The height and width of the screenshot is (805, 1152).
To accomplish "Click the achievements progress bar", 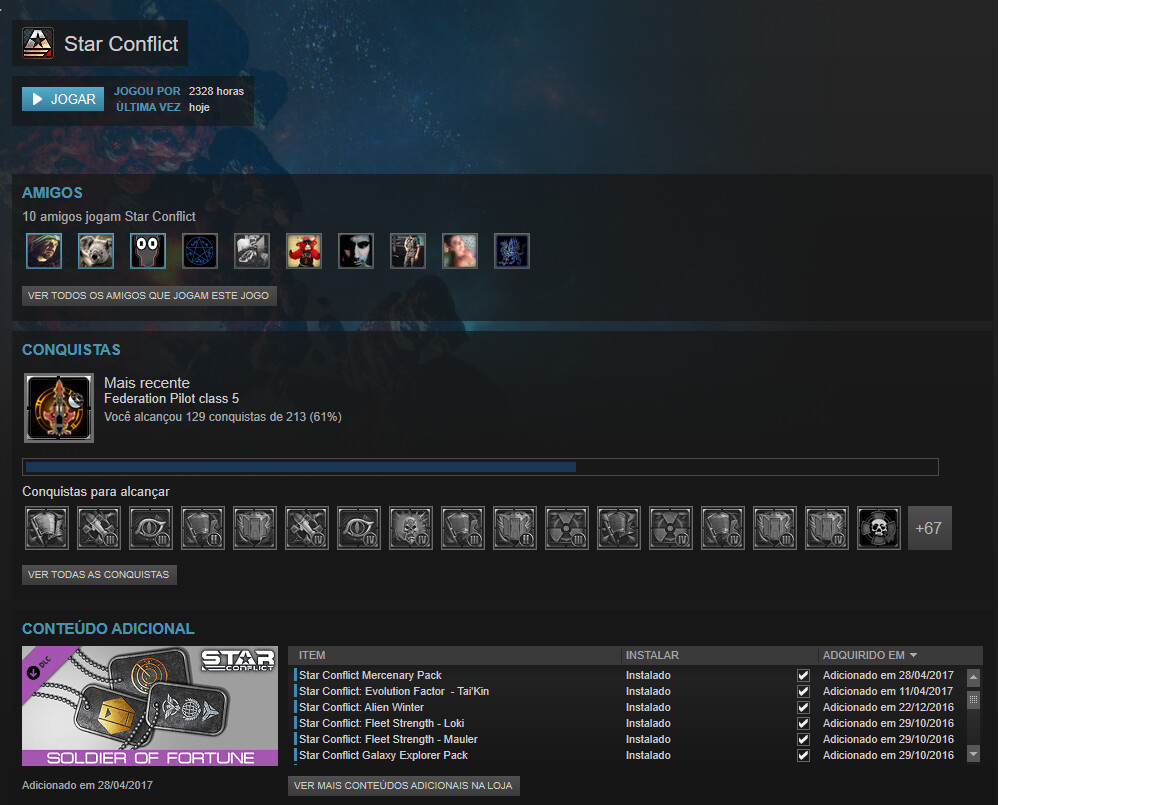I will click(x=480, y=467).
